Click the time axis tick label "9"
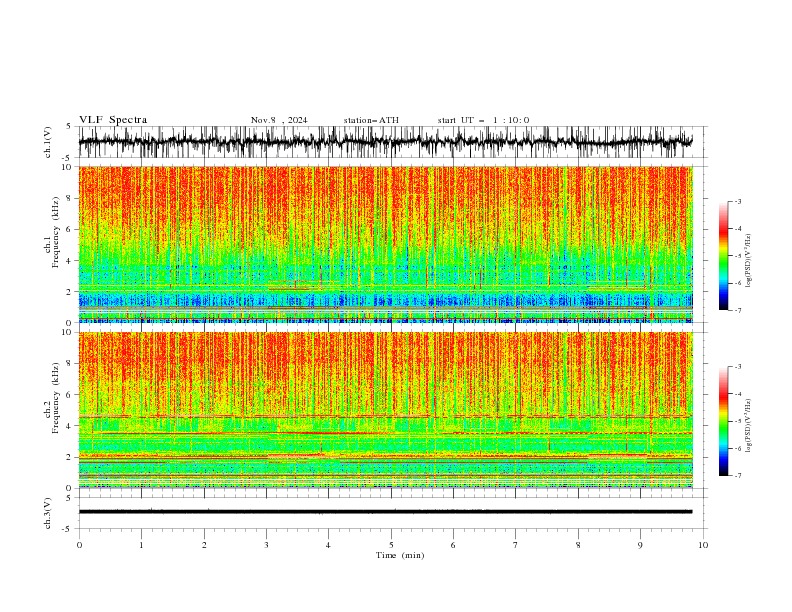The height and width of the screenshot is (612, 792). pos(640,545)
